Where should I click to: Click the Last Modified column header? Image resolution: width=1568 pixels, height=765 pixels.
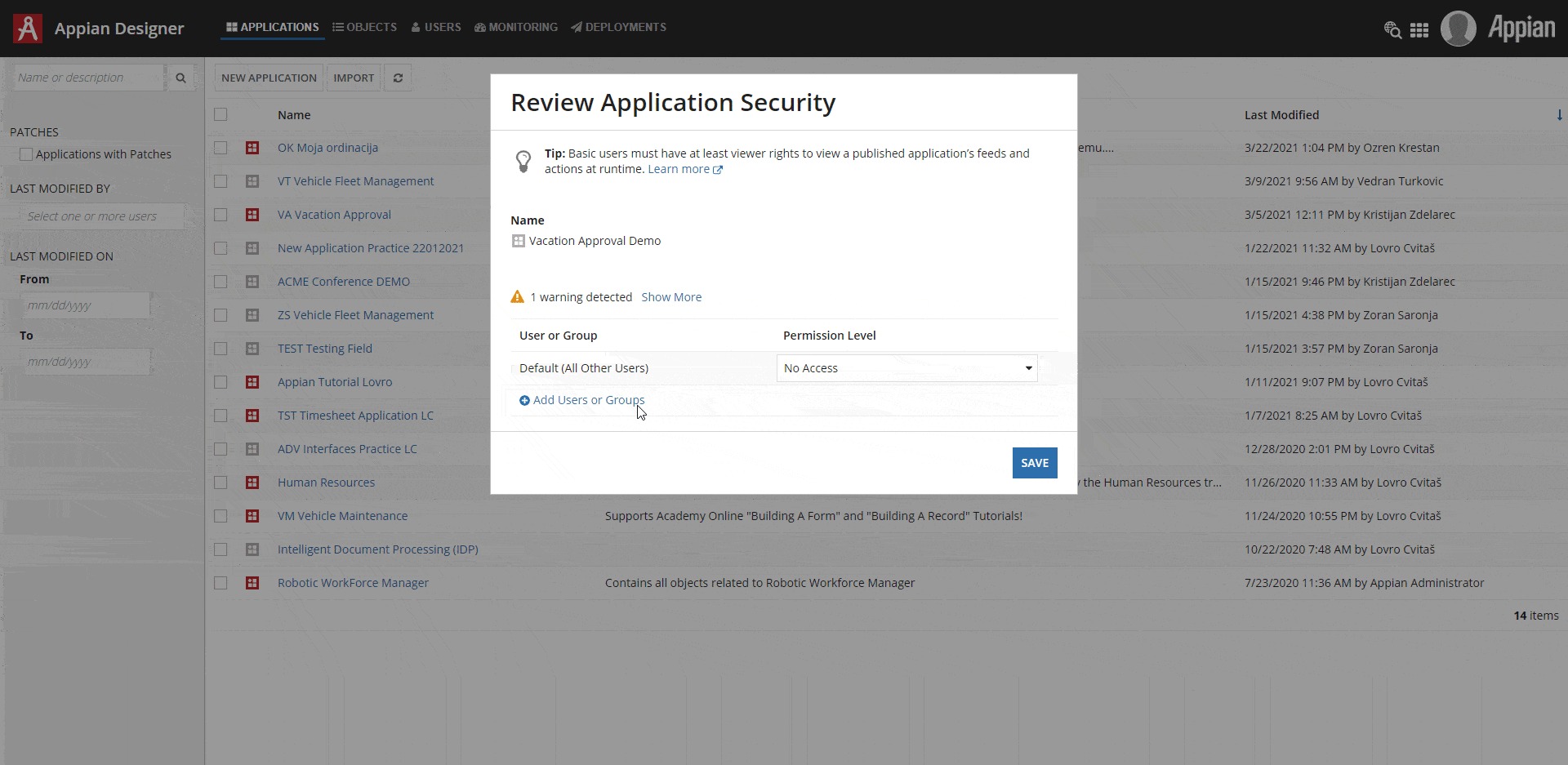[1281, 115]
